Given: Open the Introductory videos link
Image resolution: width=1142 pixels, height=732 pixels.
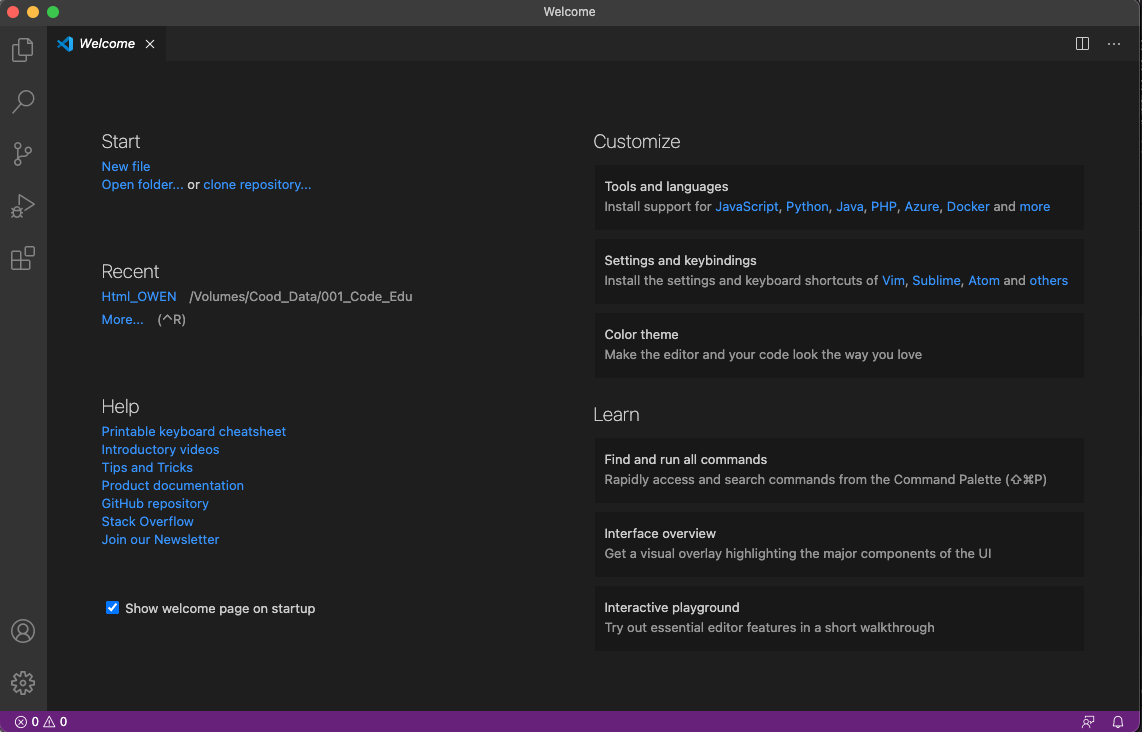Looking at the screenshot, I should (x=160, y=449).
